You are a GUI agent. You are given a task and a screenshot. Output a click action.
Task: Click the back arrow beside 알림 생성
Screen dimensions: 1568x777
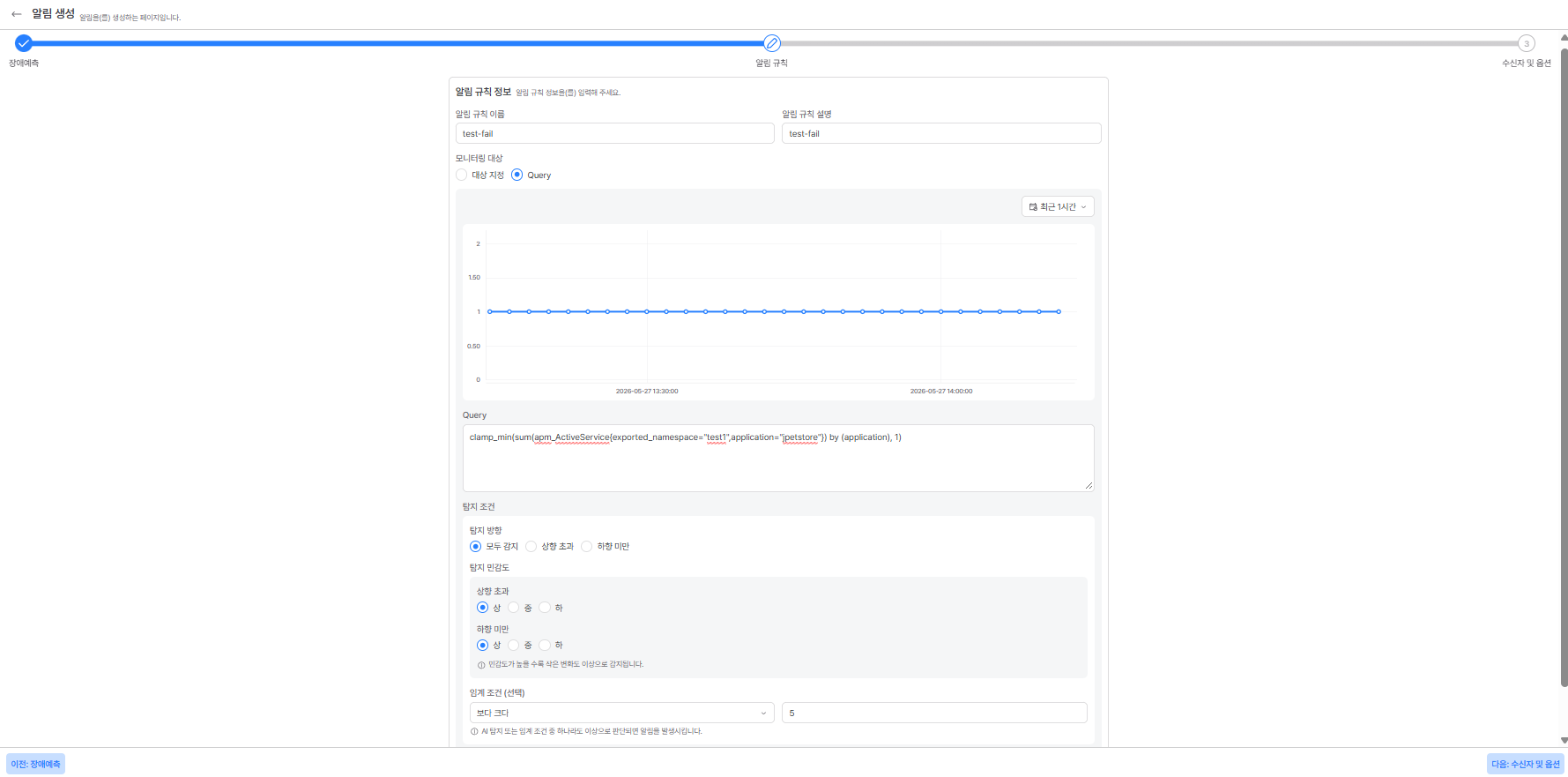[x=16, y=14]
